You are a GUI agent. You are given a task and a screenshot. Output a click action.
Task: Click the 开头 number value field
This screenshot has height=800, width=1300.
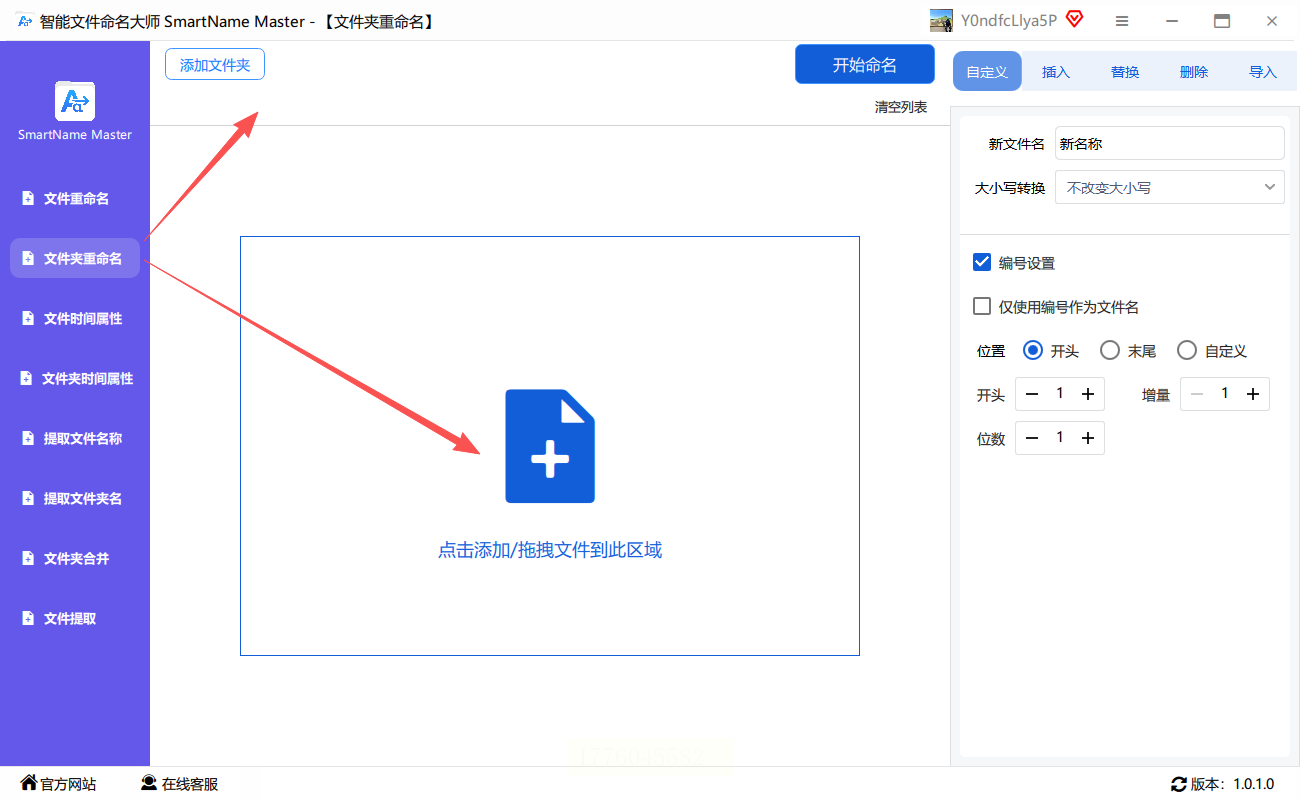(x=1060, y=394)
